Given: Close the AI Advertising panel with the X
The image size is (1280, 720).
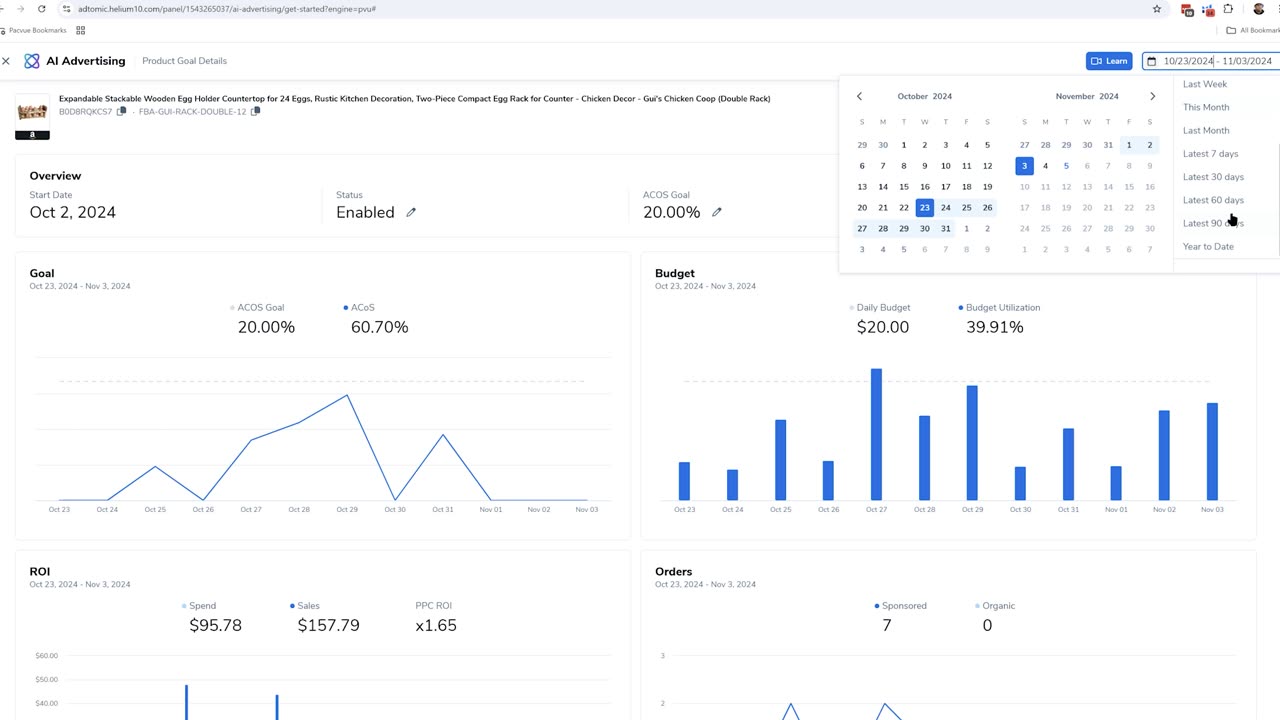Looking at the screenshot, I should [x=6, y=61].
